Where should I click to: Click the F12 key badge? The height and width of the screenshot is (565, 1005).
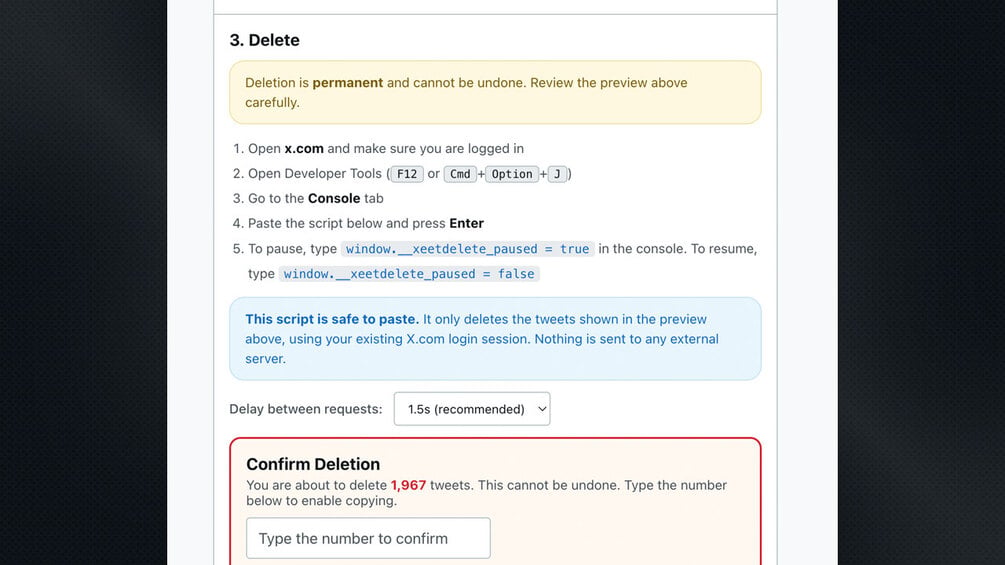point(407,174)
